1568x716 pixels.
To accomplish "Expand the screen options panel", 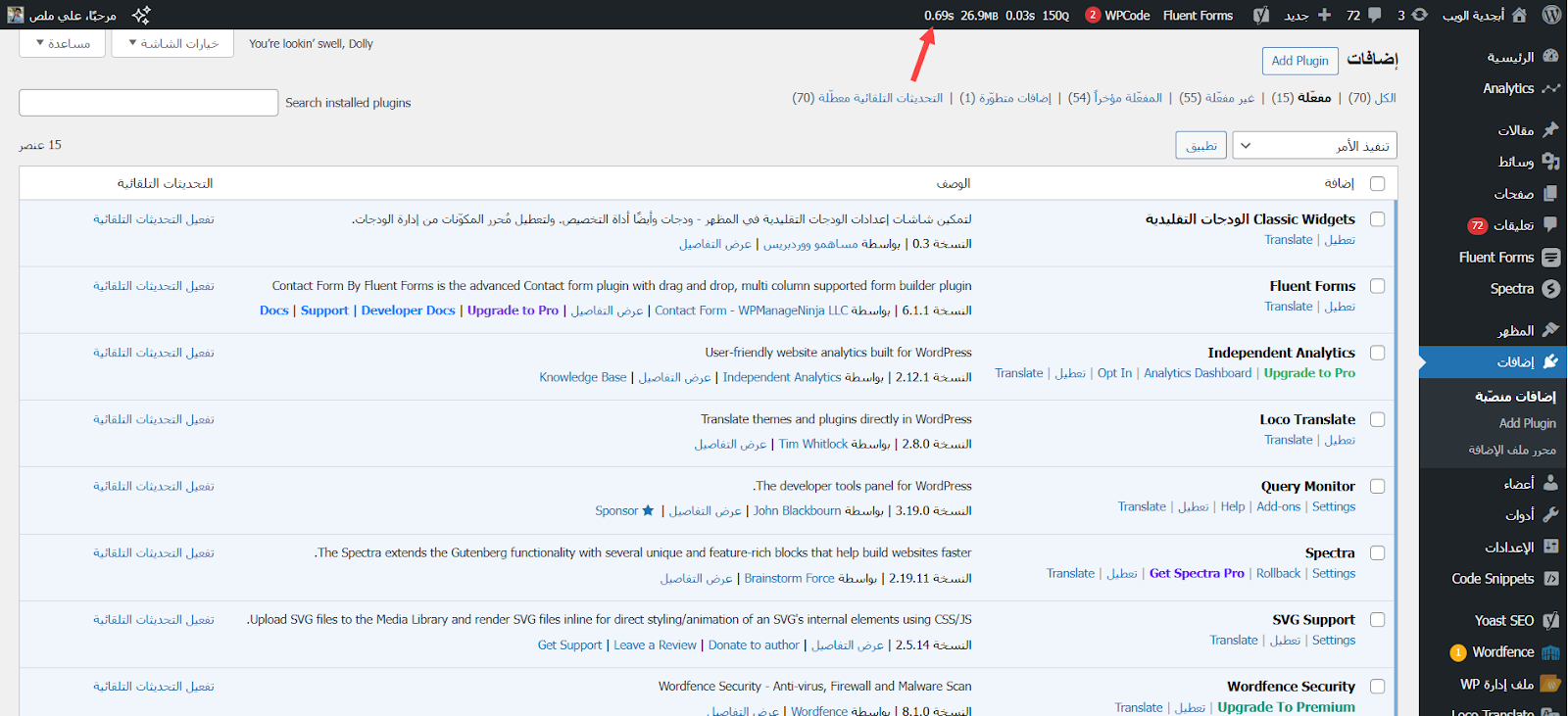I will pyautogui.click(x=172, y=43).
